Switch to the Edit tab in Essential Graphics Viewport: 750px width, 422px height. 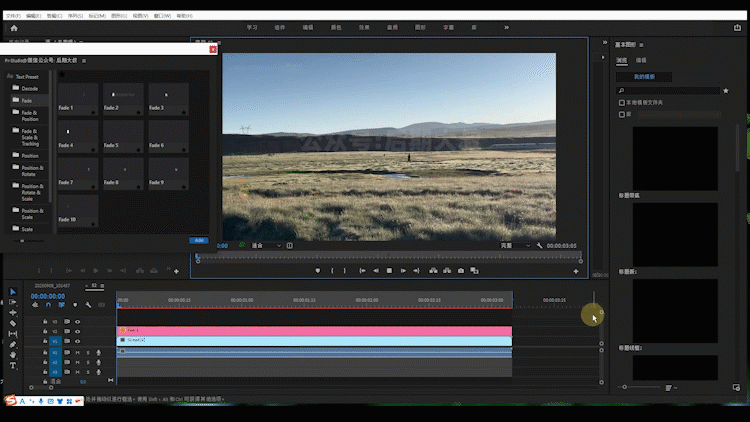pos(641,60)
